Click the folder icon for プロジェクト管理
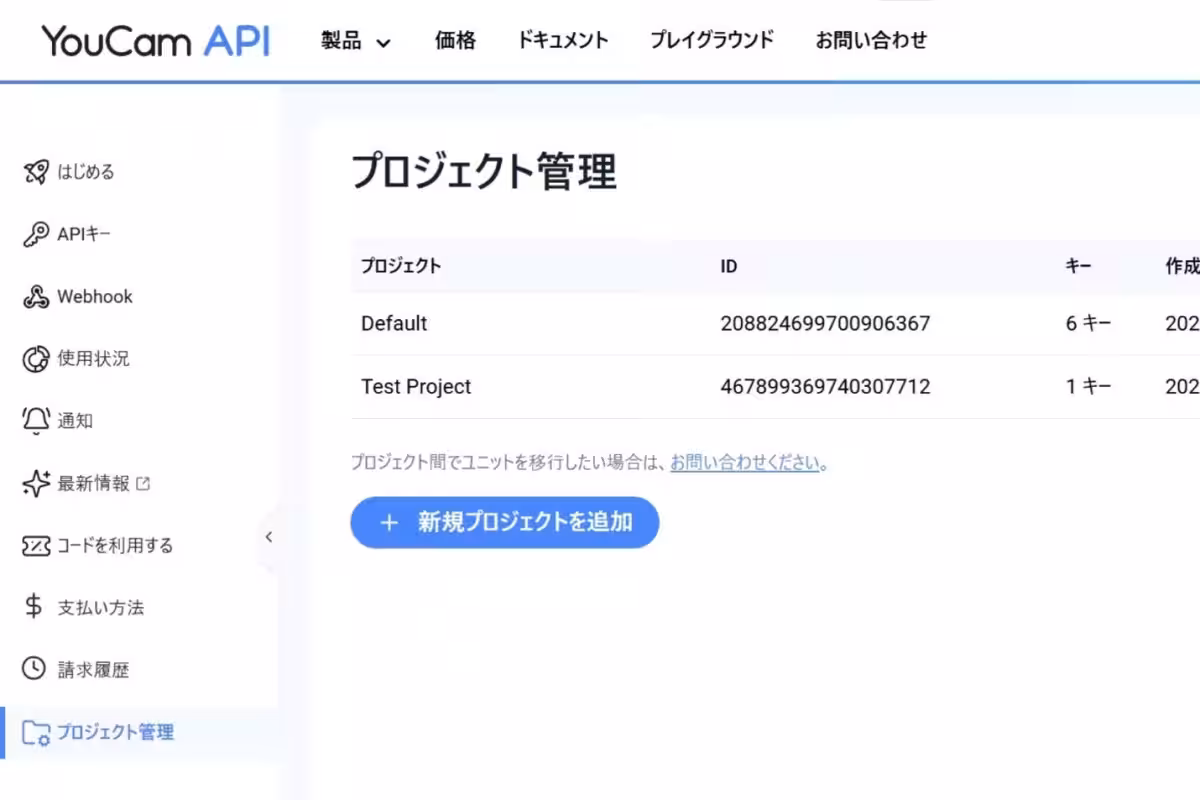The height and width of the screenshot is (800, 1200). click(x=35, y=732)
